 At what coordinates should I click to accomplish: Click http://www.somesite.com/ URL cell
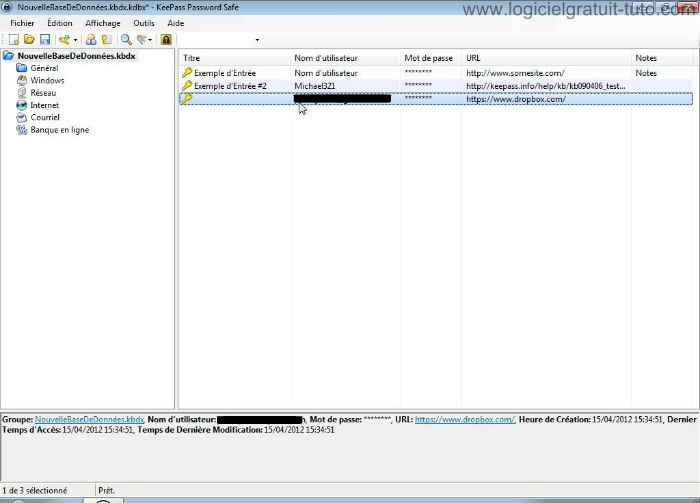pyautogui.click(x=515, y=73)
